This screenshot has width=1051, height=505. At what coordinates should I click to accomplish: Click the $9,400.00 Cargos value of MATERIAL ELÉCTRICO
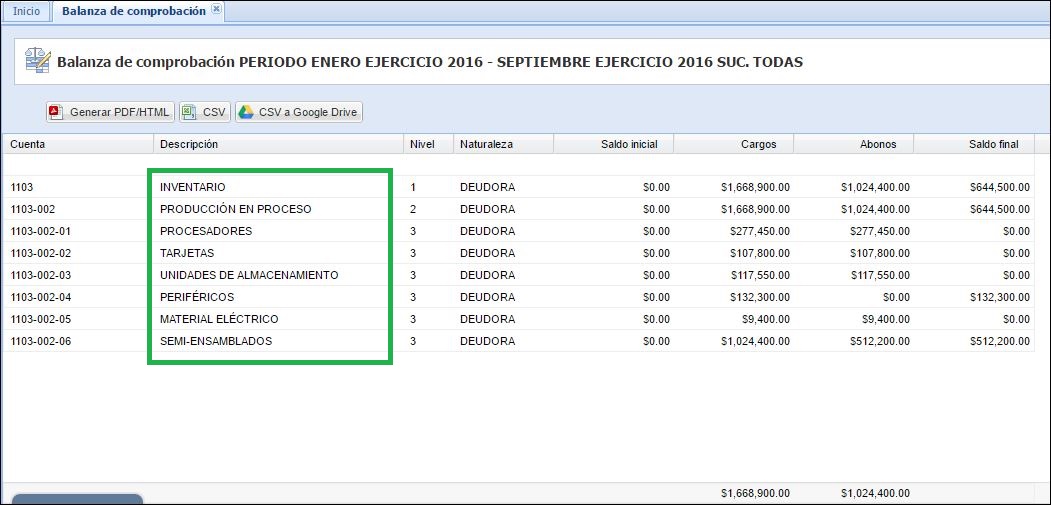(765, 319)
